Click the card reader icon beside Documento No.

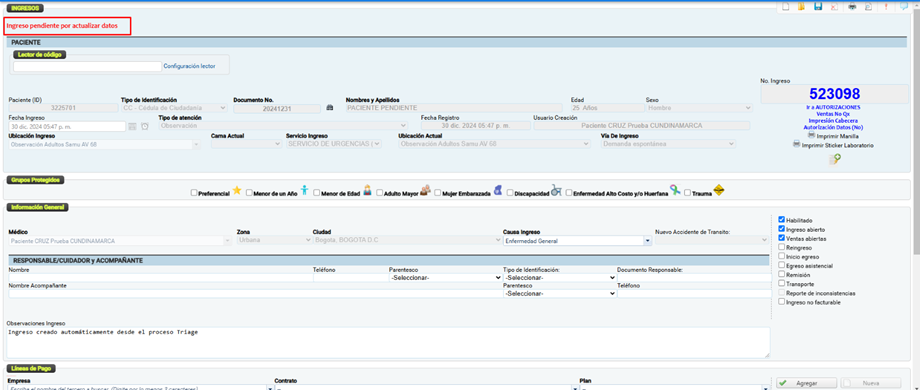[329, 108]
